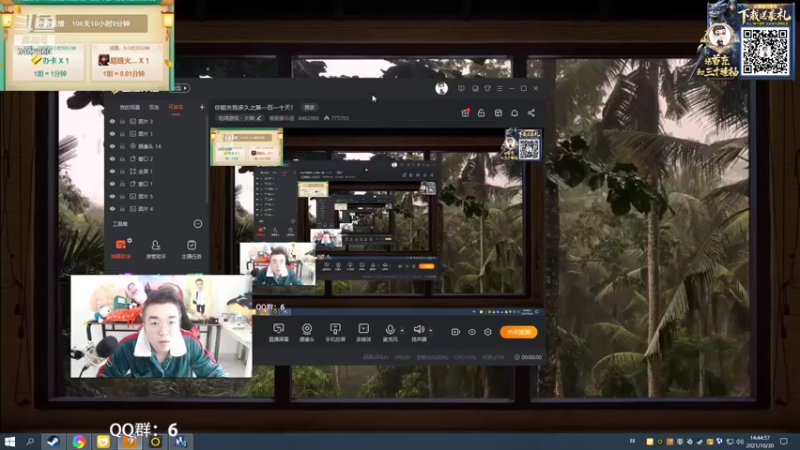Toggle eye visibility for 图片 3 source
The image size is (800, 450).
112,121
